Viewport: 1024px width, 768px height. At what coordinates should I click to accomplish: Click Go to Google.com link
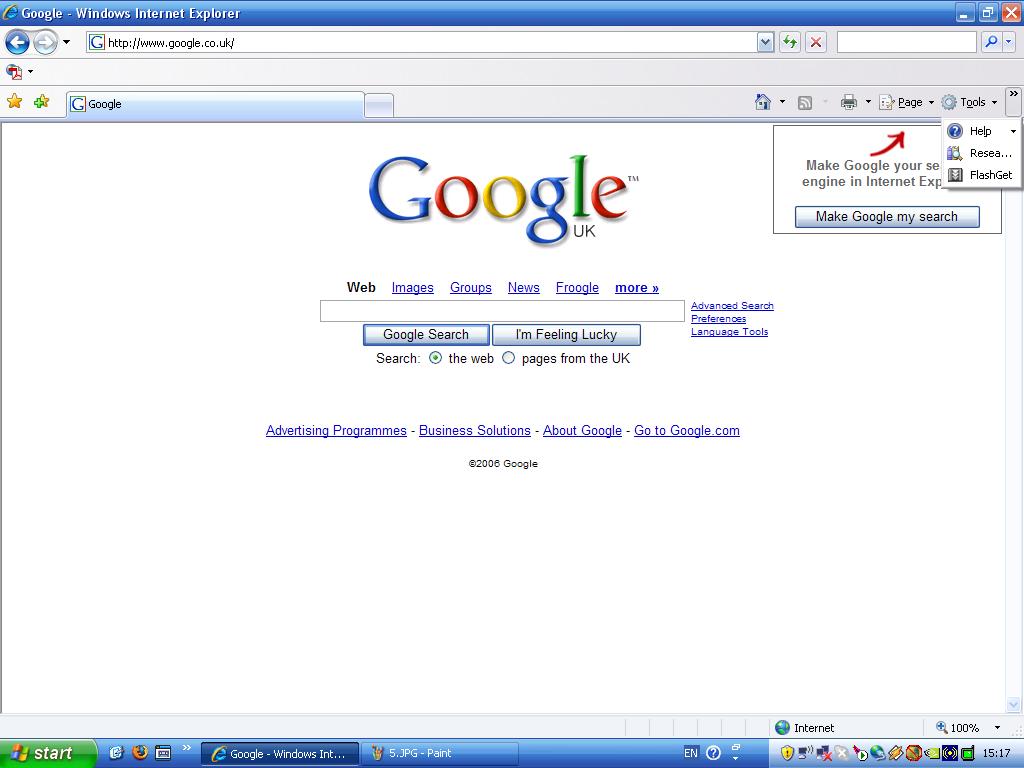click(687, 430)
